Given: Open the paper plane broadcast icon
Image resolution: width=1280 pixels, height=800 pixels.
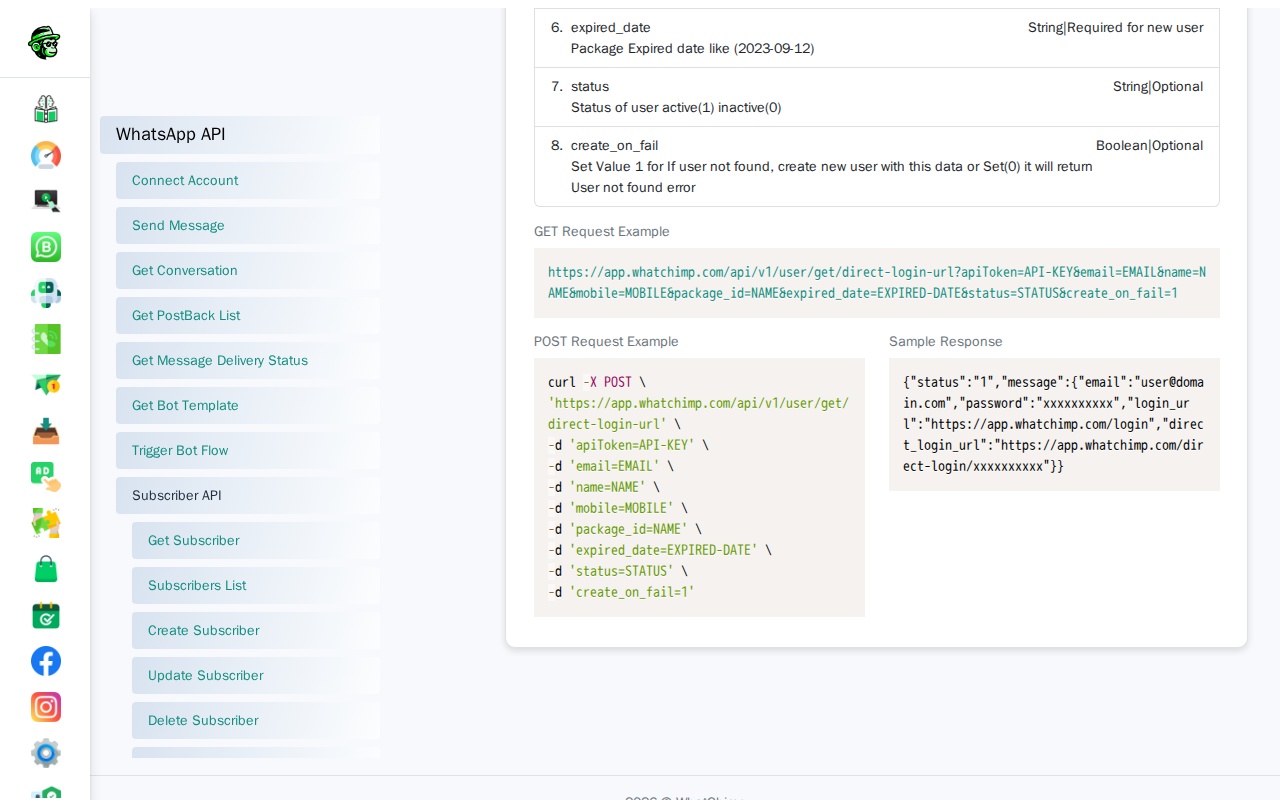Looking at the screenshot, I should click(45, 385).
